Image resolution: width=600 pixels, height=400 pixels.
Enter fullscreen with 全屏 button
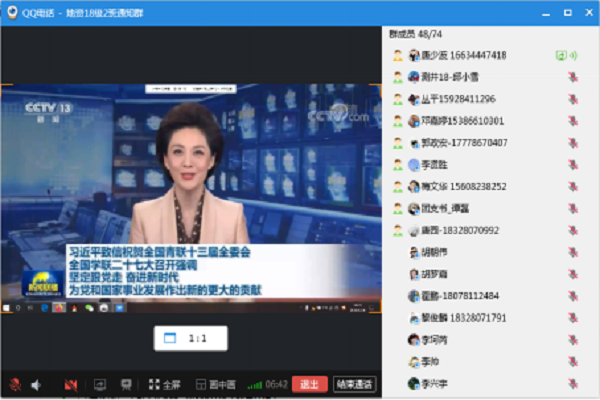tap(165, 384)
